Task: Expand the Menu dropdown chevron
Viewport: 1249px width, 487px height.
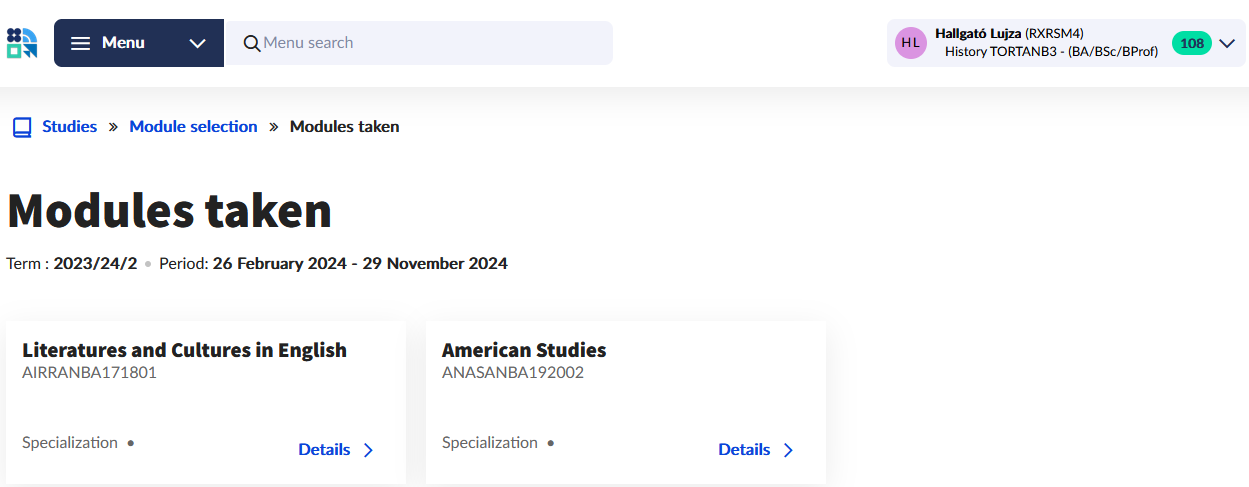Action: pos(197,43)
